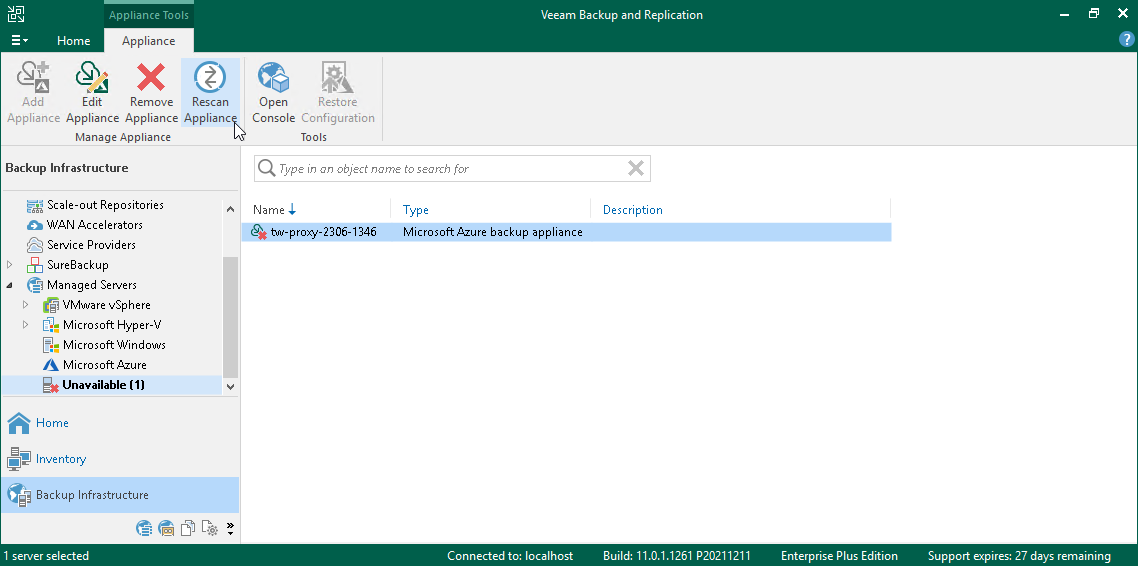Open Console from the Tools group
This screenshot has width=1138, height=566.
pos(274,93)
